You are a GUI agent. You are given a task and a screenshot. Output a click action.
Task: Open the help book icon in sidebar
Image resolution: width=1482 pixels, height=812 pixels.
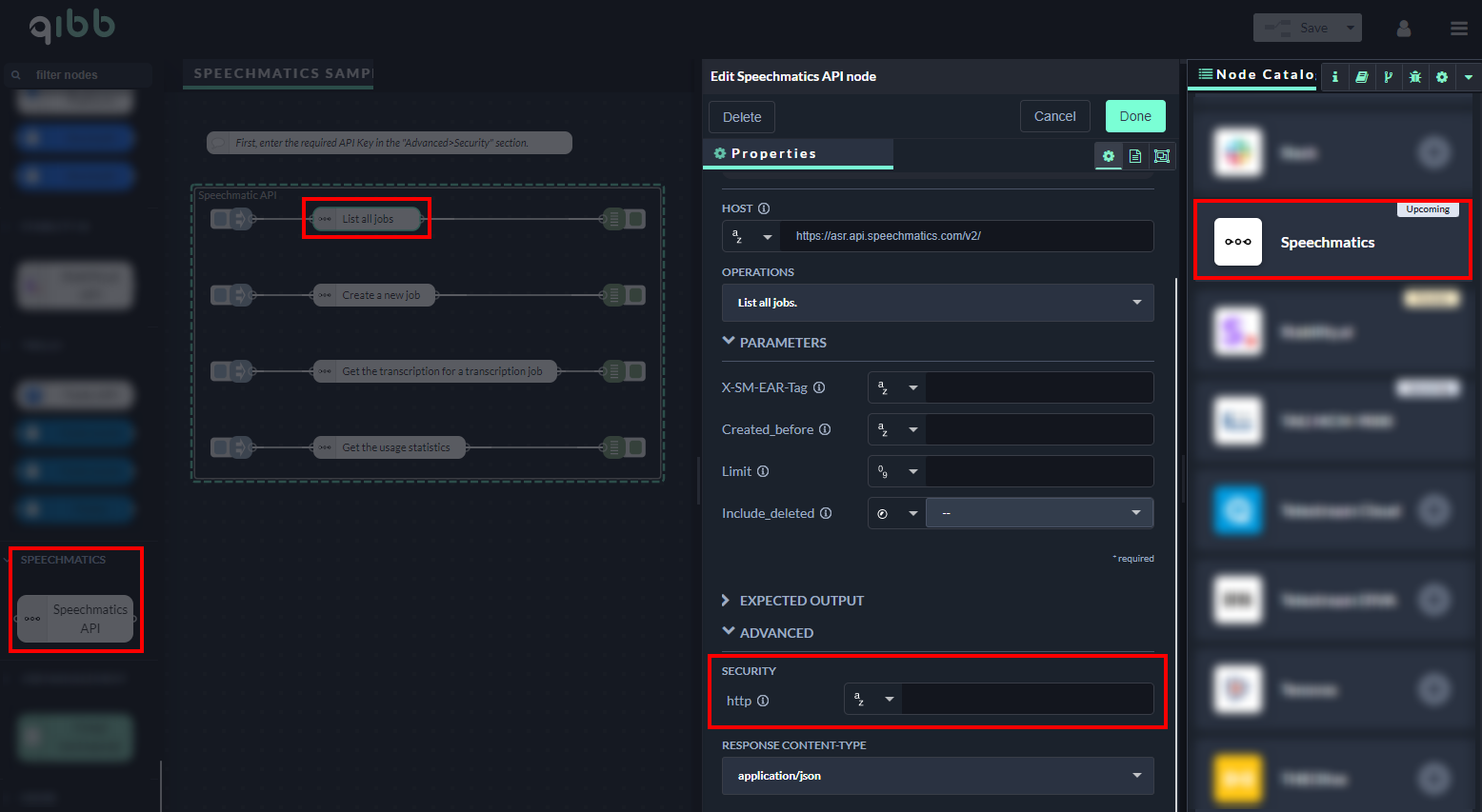pos(1362,77)
